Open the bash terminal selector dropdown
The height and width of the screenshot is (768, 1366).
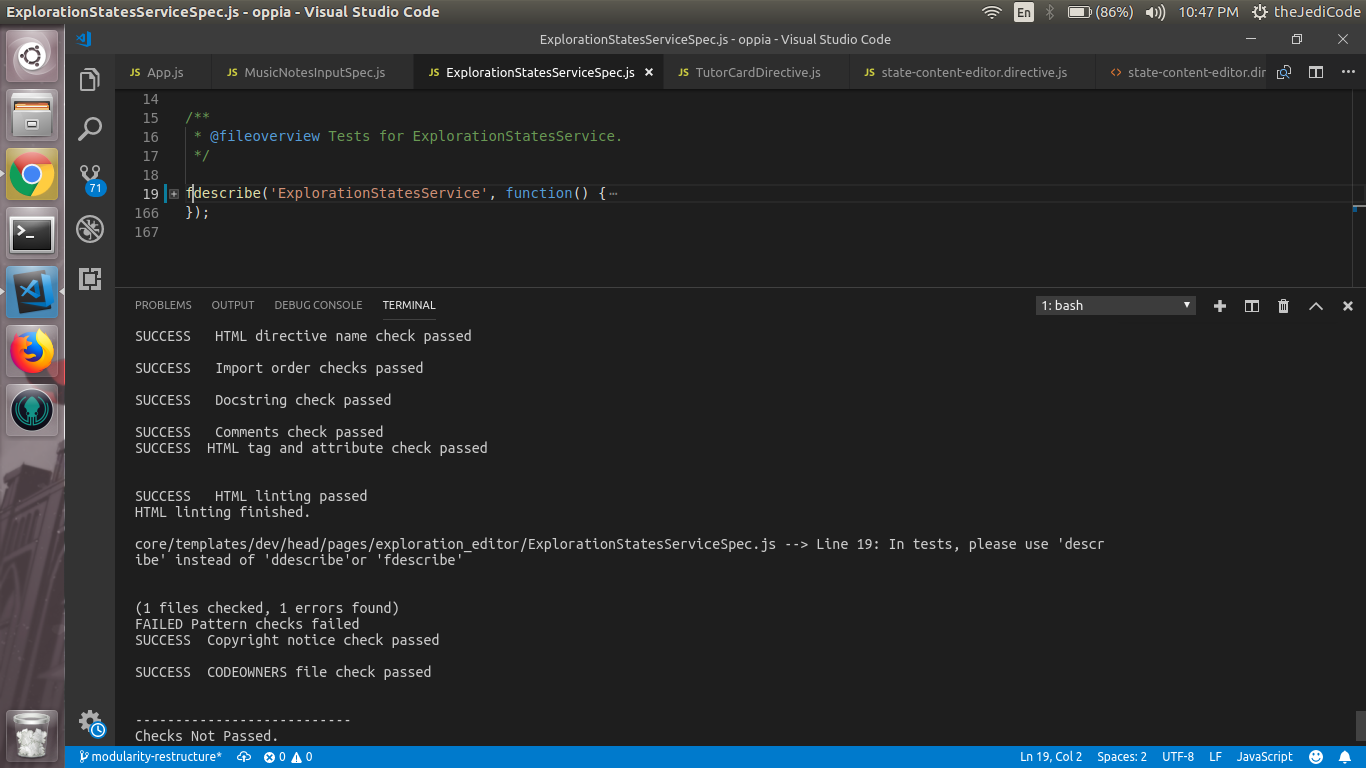point(1115,306)
